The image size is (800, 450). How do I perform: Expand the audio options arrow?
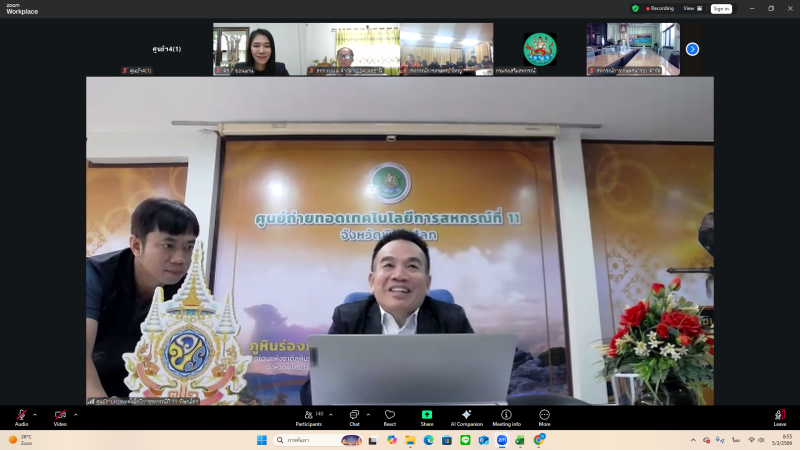point(35,413)
